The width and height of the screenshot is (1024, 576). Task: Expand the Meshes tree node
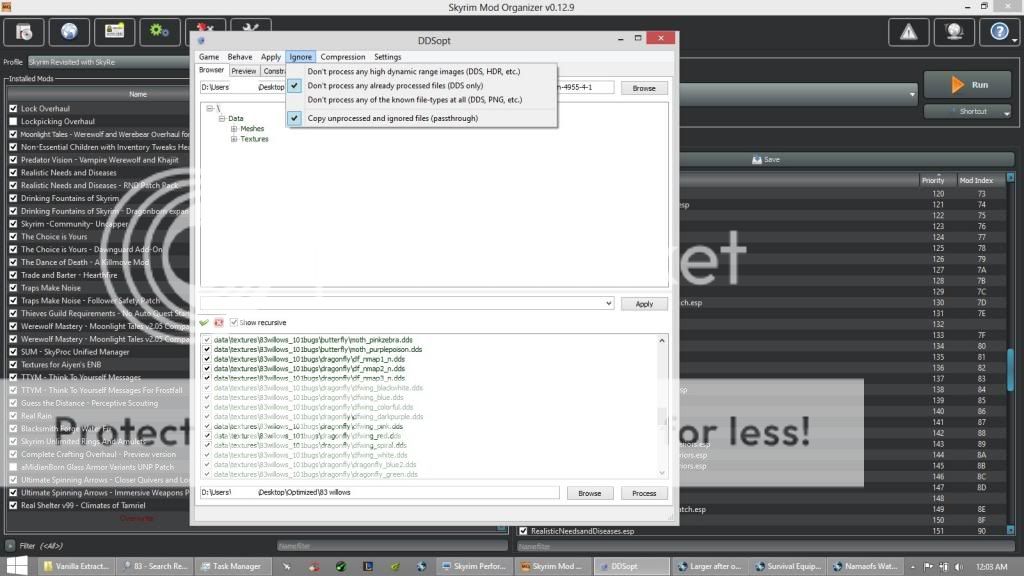click(x=234, y=129)
